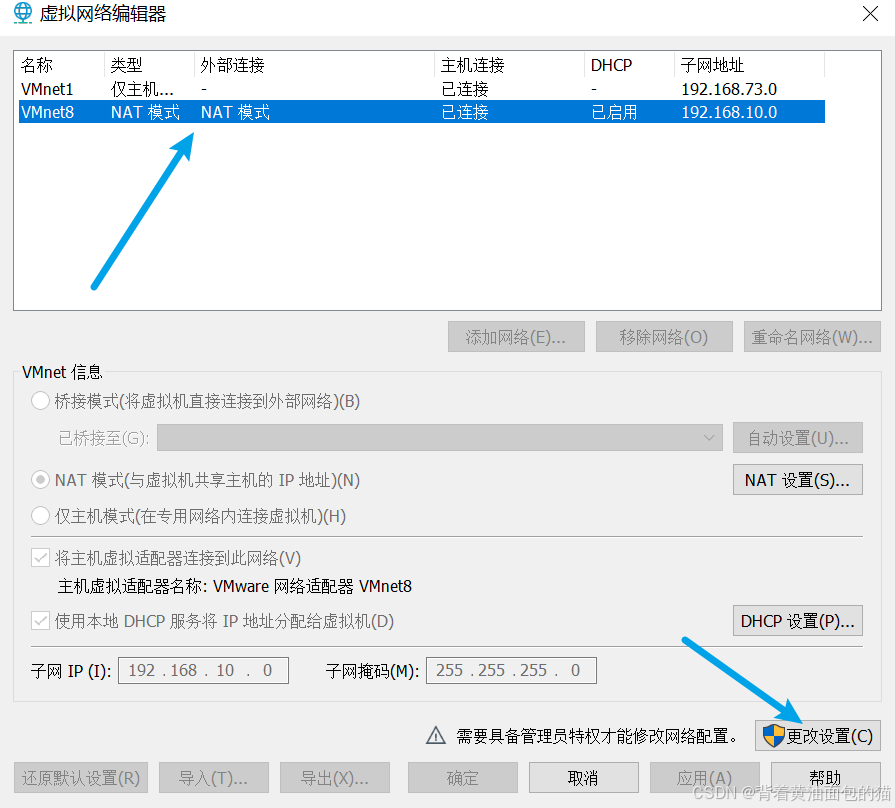Image resolution: width=895 pixels, height=808 pixels.
Task: Select the NAT 模式 radio button
Action: pyautogui.click(x=41, y=480)
